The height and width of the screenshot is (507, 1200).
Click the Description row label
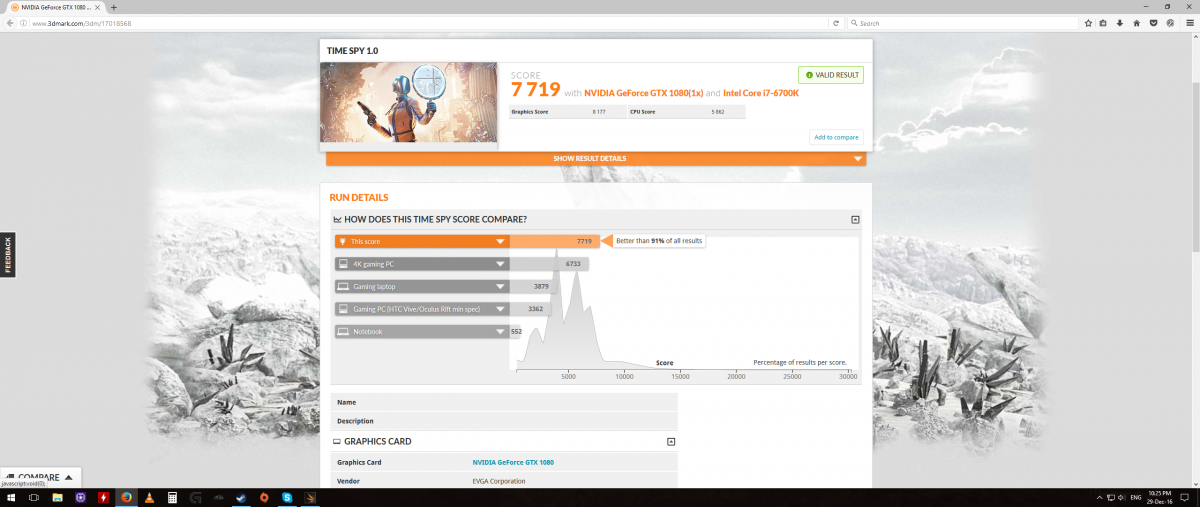point(355,421)
